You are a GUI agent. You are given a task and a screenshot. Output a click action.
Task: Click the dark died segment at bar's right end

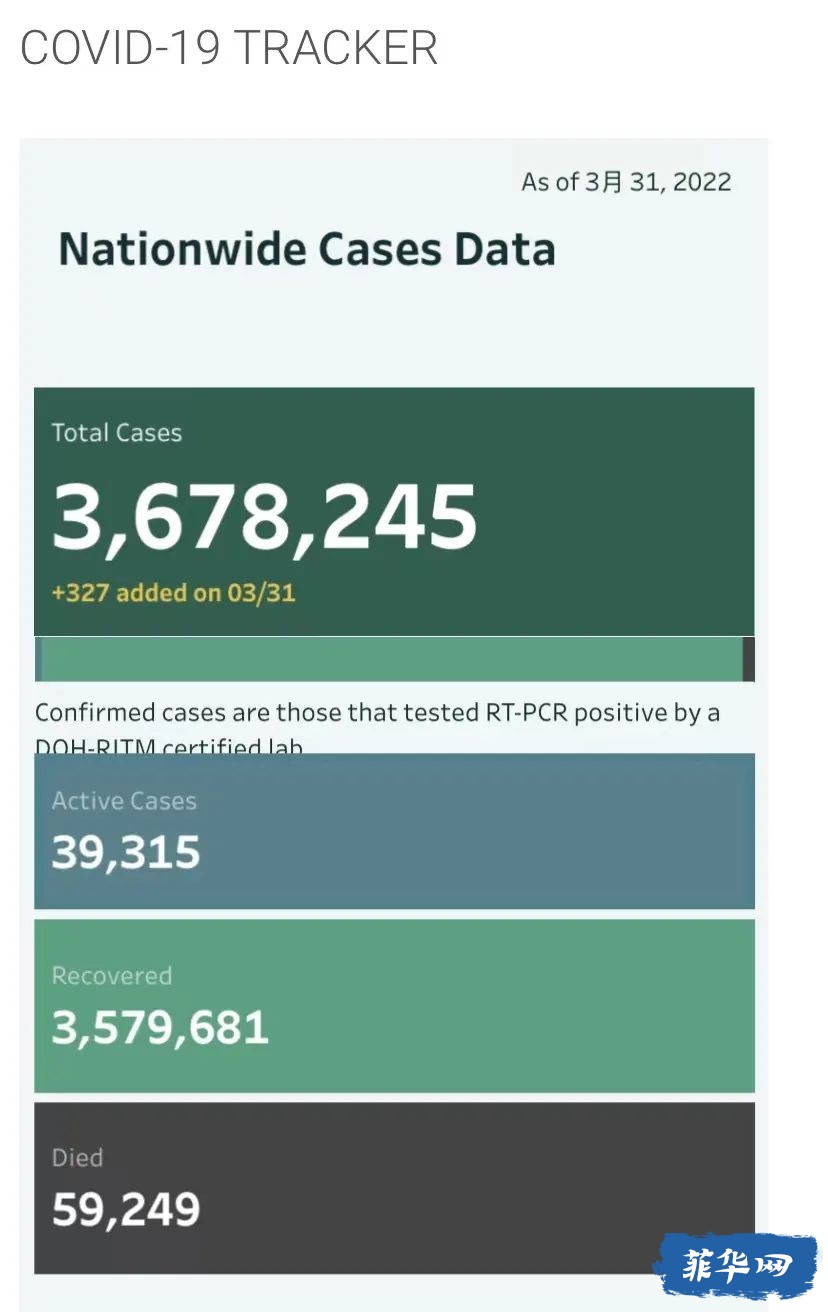click(749, 659)
